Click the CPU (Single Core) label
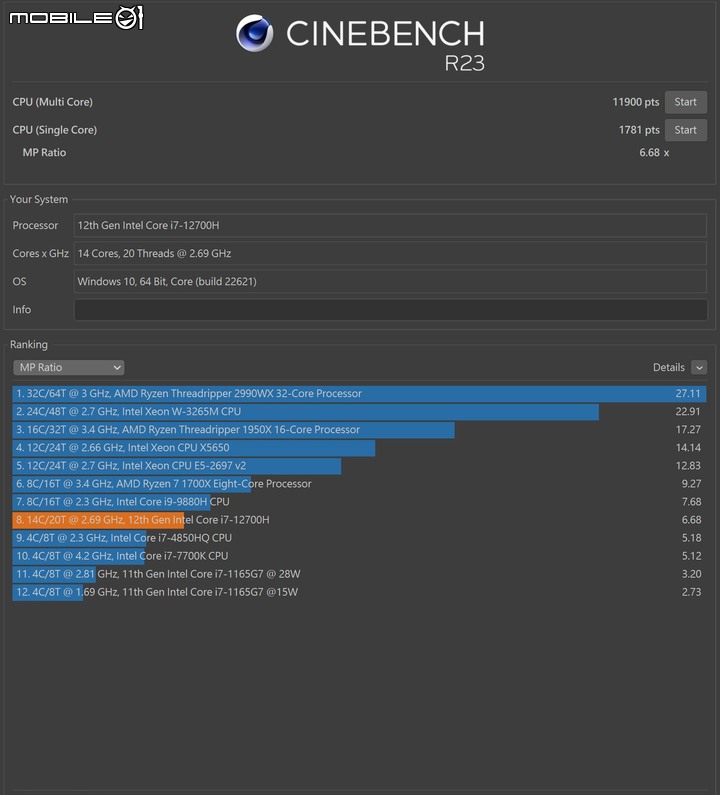This screenshot has height=795, width=720. [55, 130]
